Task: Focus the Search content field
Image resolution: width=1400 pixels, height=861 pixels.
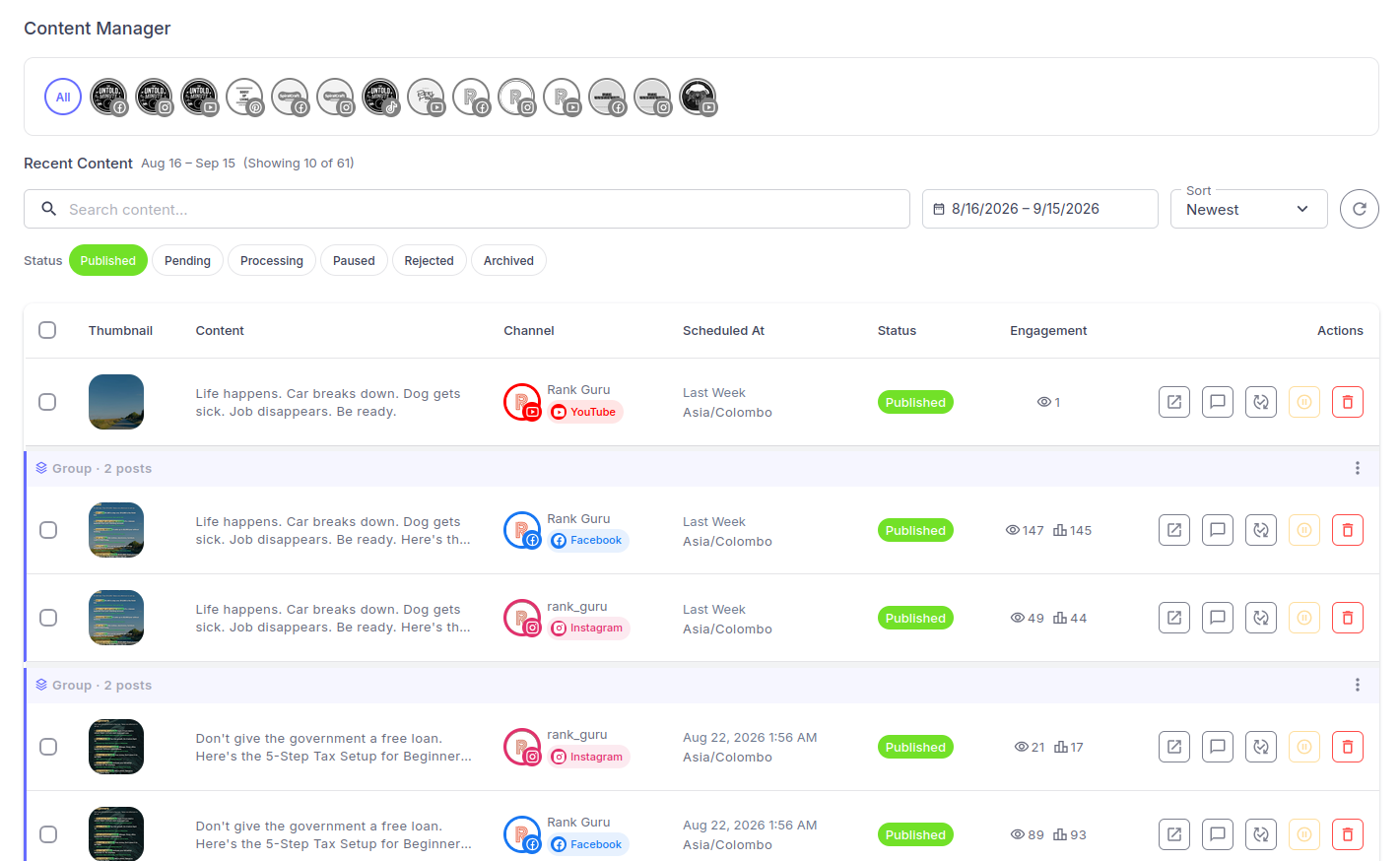Action: tap(467, 209)
